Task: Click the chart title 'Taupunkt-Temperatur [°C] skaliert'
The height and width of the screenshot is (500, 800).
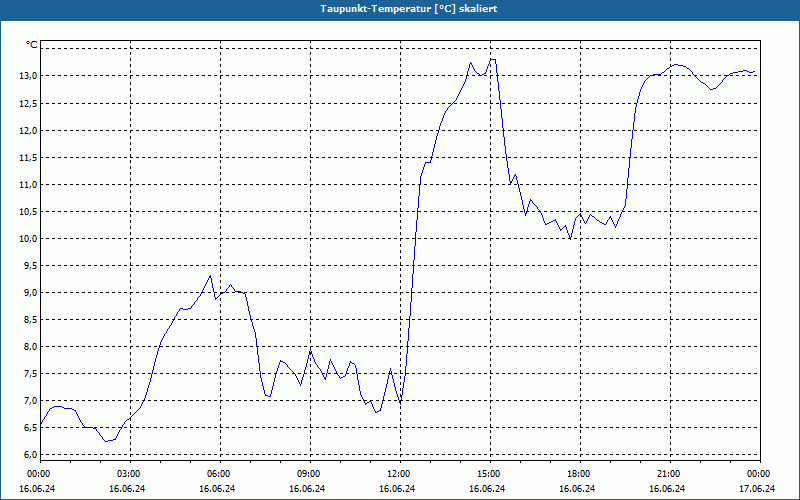Action: [409, 9]
